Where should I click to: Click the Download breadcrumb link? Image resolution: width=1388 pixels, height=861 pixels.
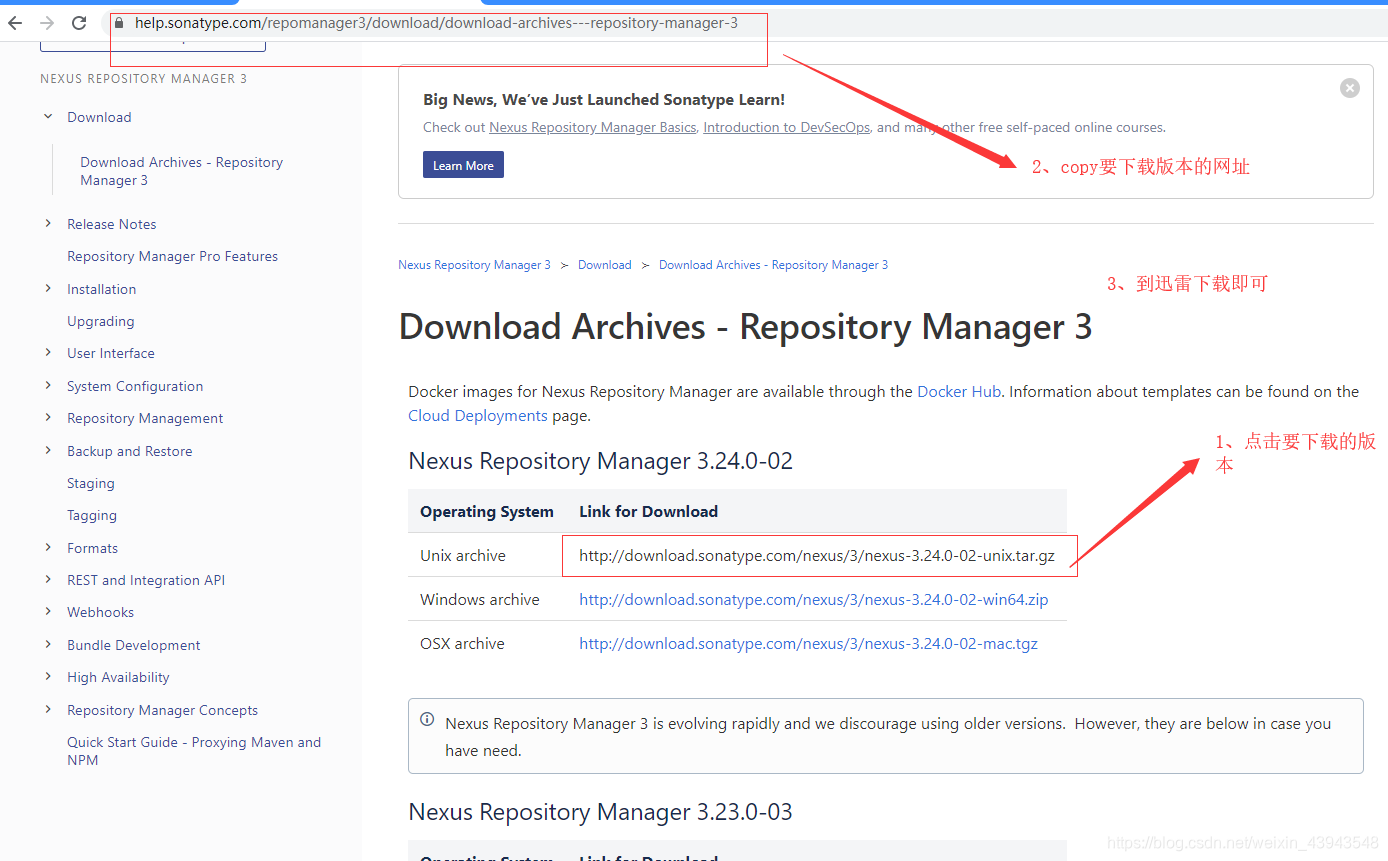604,265
